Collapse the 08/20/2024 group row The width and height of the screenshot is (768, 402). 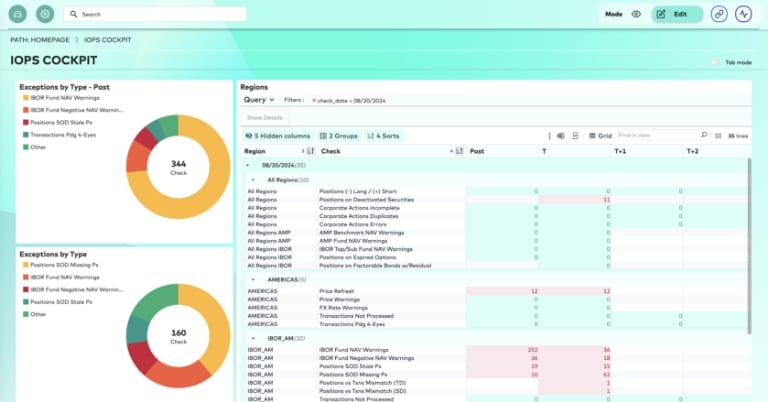248,165
